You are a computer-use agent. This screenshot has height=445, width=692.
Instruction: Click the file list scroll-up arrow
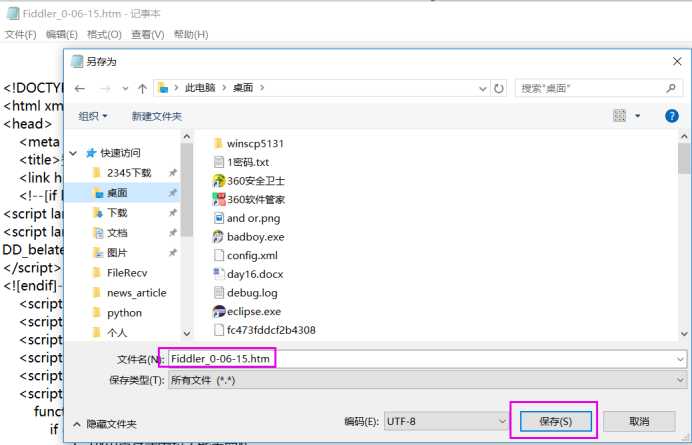684,136
